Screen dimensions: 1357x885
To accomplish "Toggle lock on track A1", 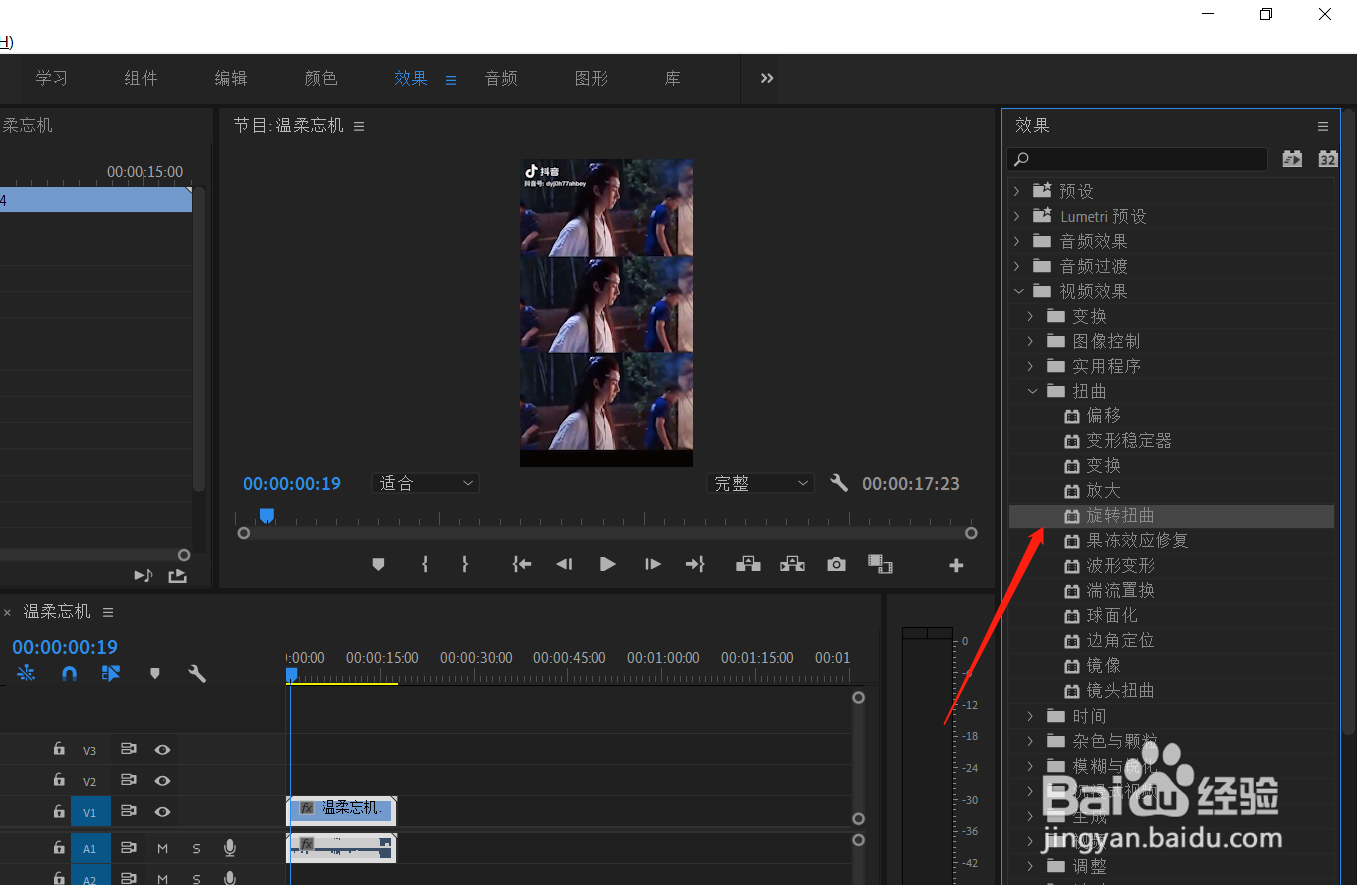I will click(x=59, y=848).
